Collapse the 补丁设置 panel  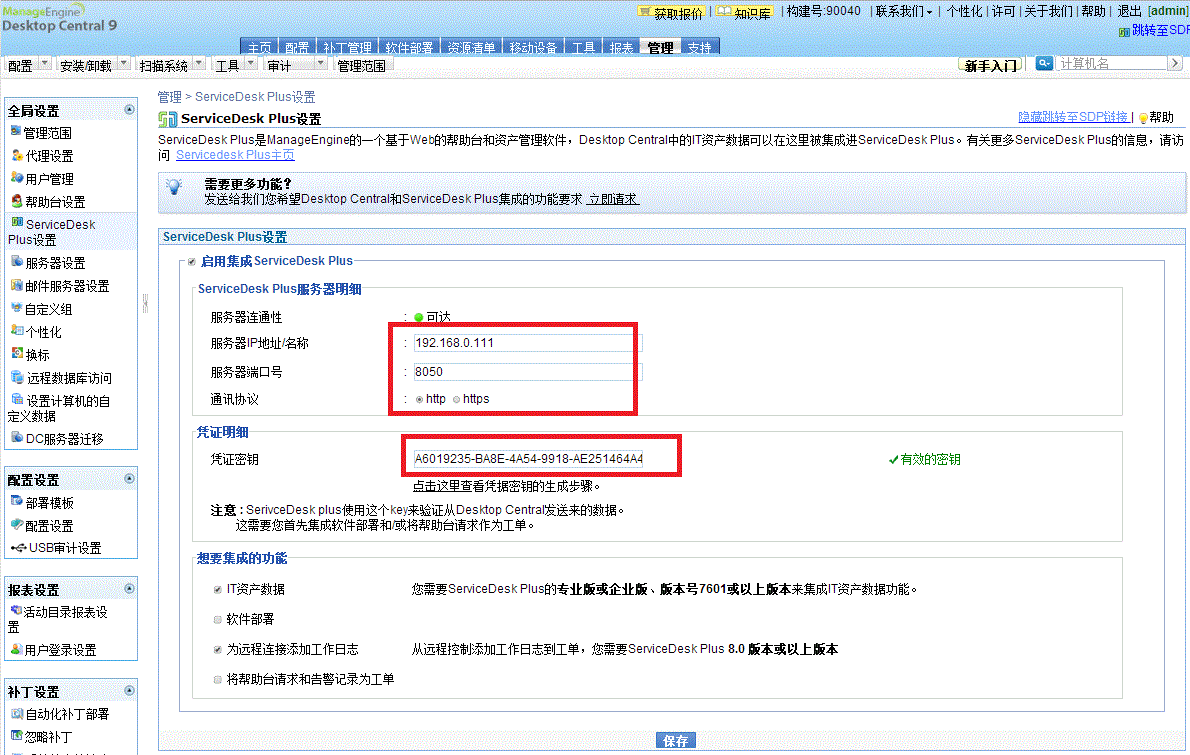130,691
